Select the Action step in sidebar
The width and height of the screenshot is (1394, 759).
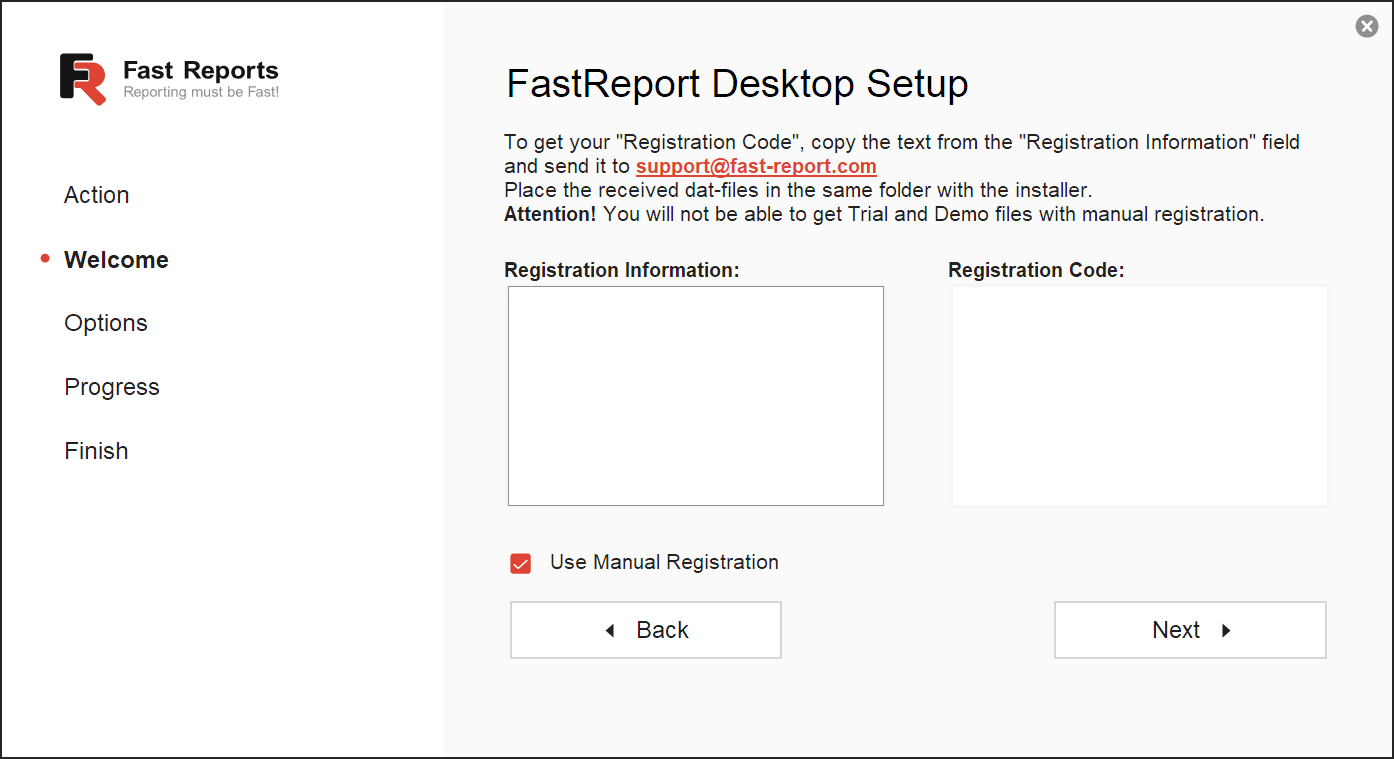click(x=97, y=195)
